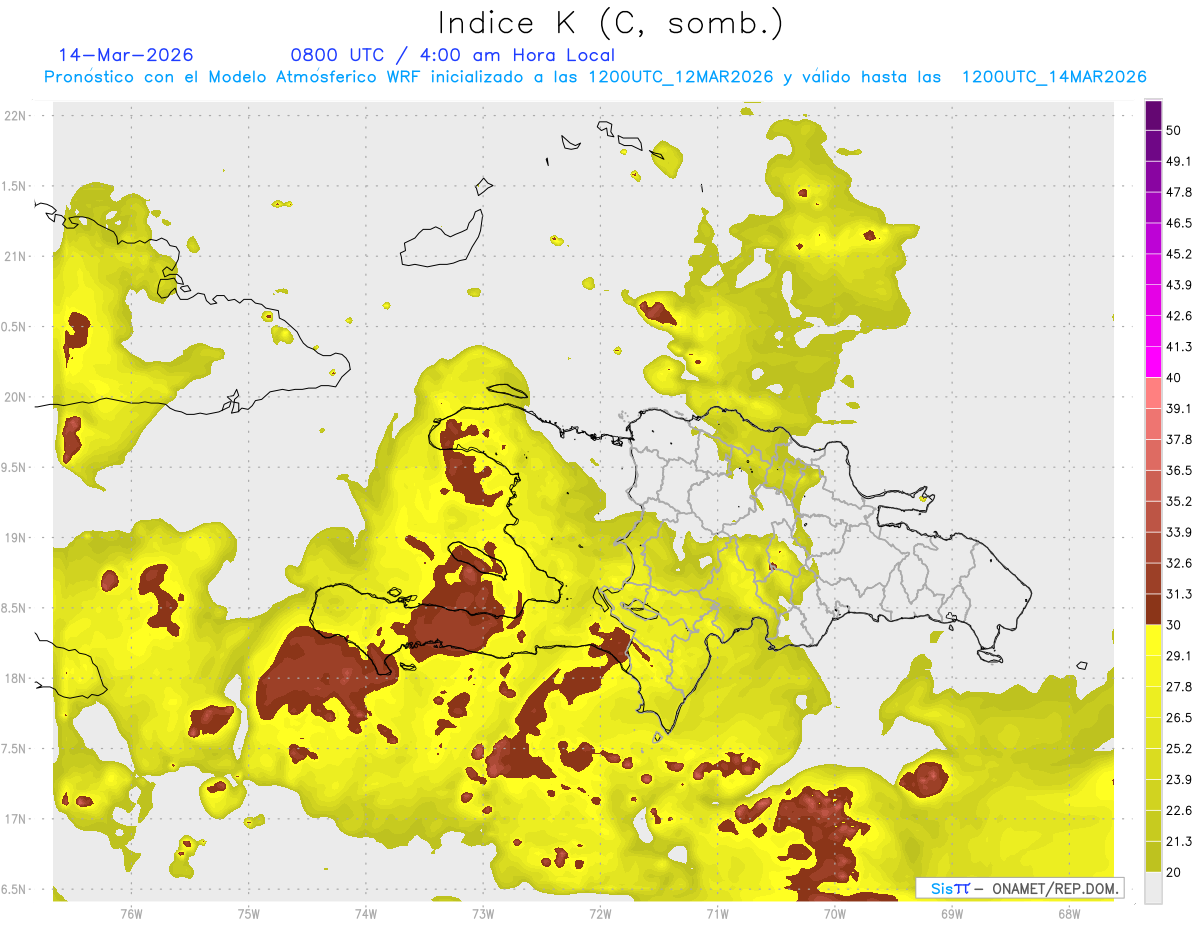Click the '20N' latitude label
Screen dimensions: 1200x927
[17, 397]
